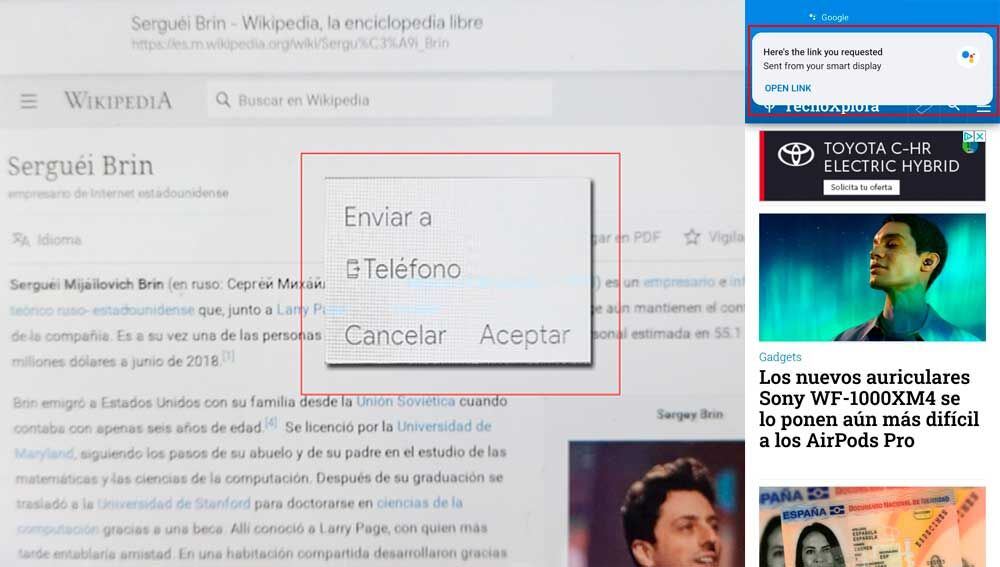
Task: Open the Universidad de Stanford link
Action: pyautogui.click(x=174, y=503)
